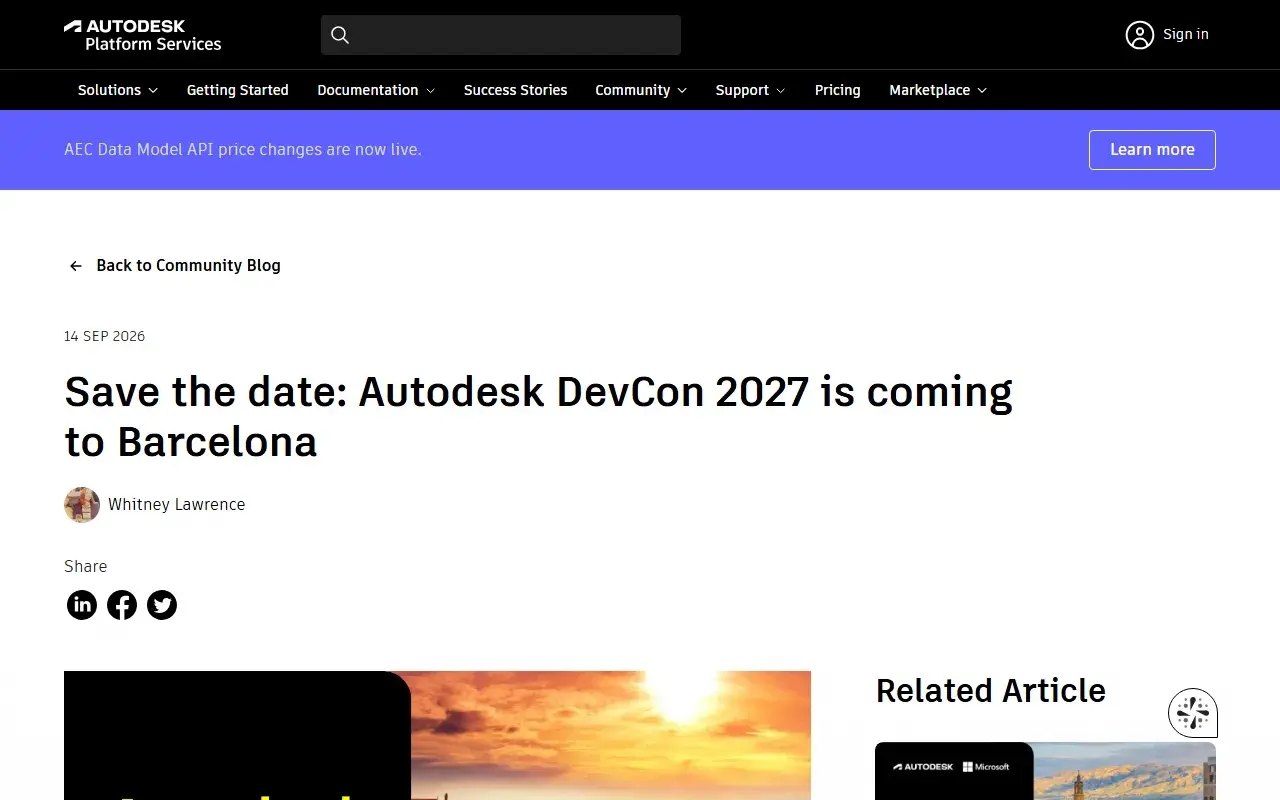Open the Getting Started page
This screenshot has width=1280, height=800.
pos(238,90)
